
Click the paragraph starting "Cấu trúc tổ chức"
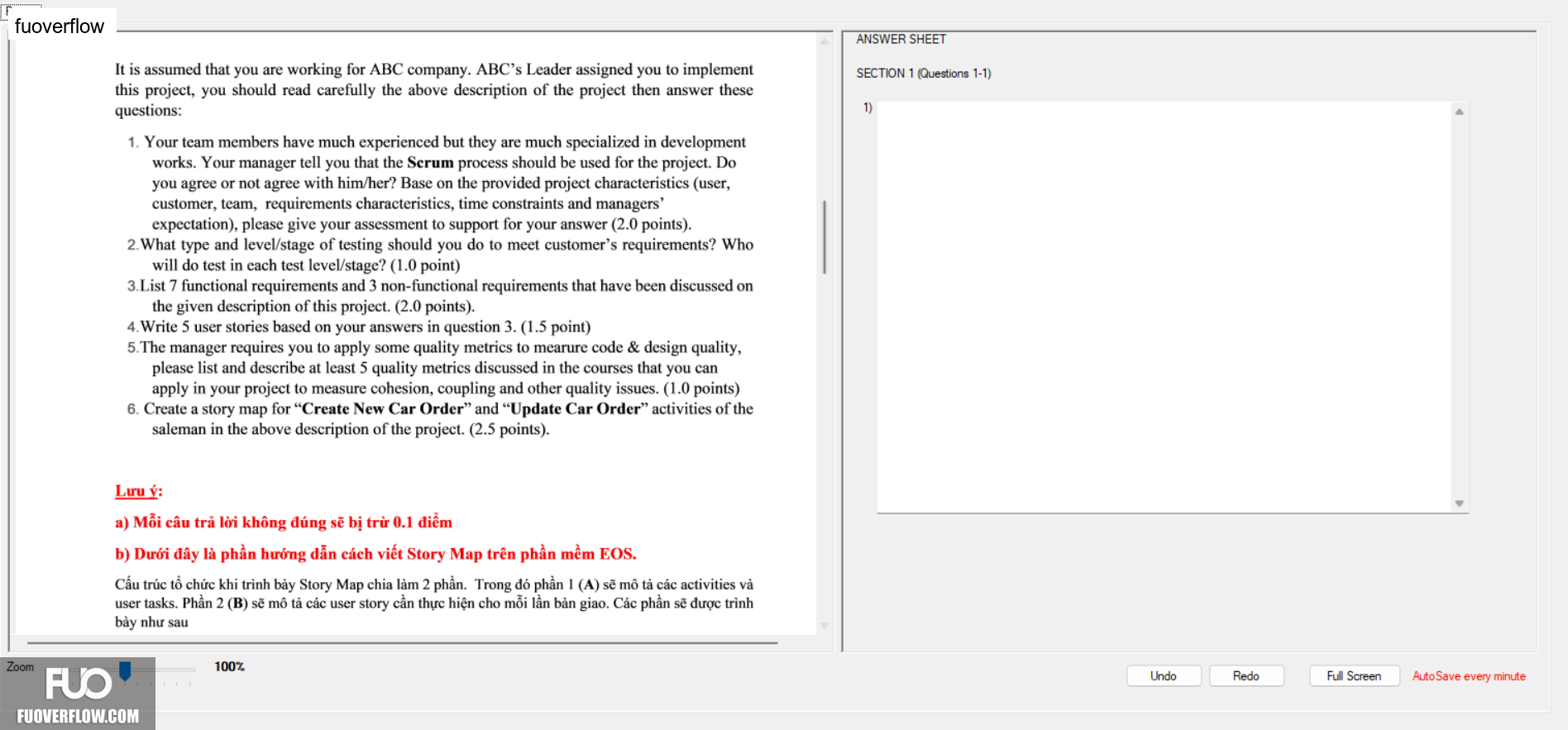pyautogui.click(x=434, y=603)
